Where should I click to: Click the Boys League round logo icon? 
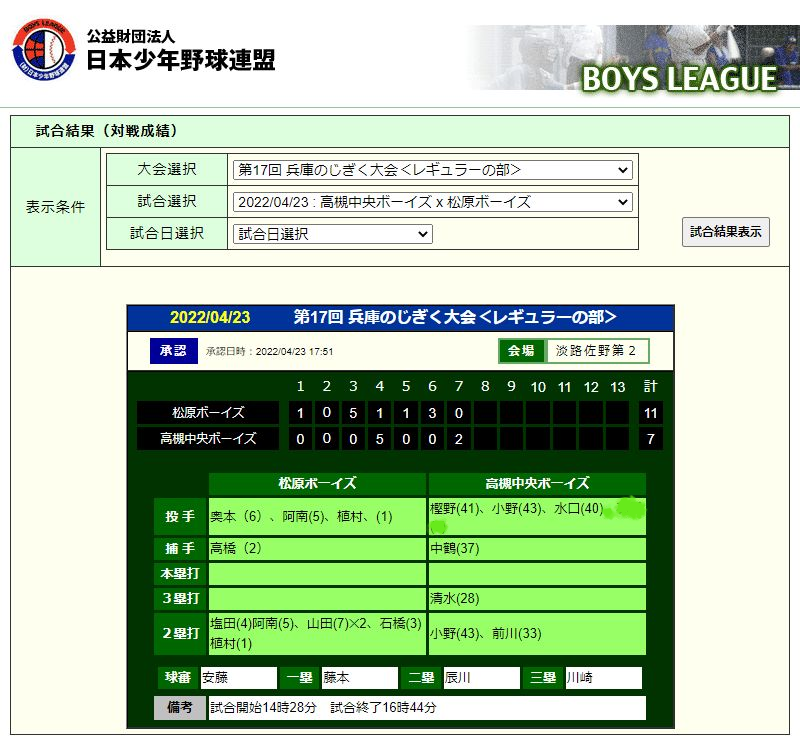pos(44,50)
